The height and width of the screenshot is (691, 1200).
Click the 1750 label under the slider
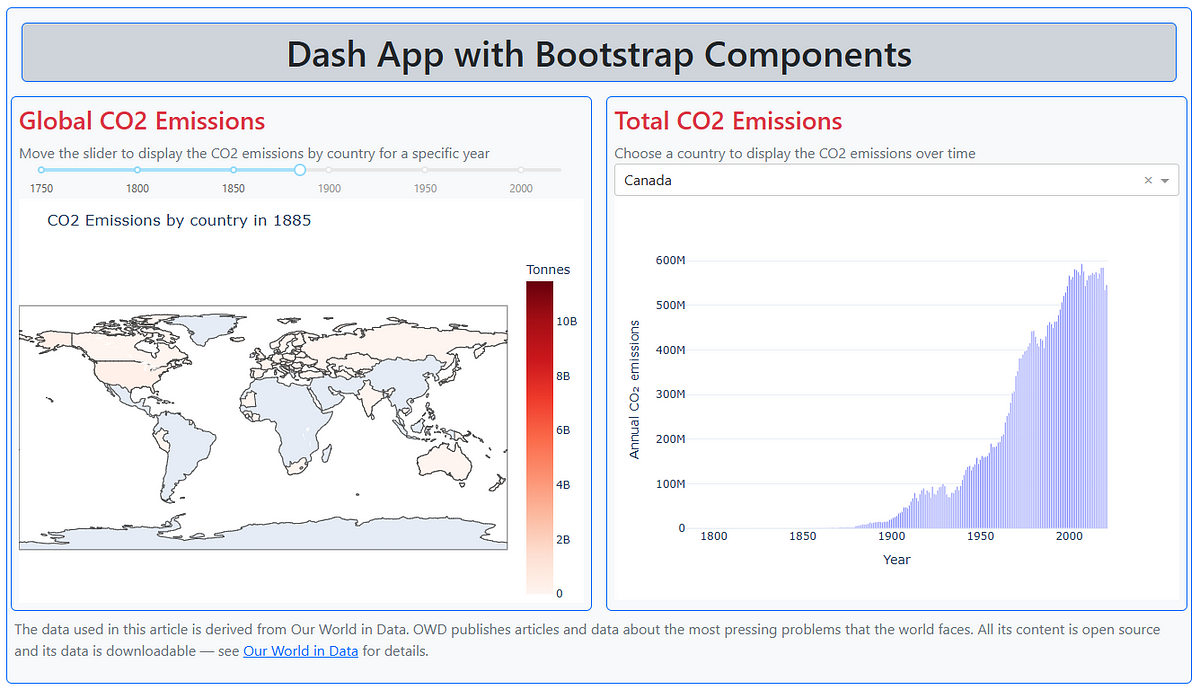coord(41,187)
